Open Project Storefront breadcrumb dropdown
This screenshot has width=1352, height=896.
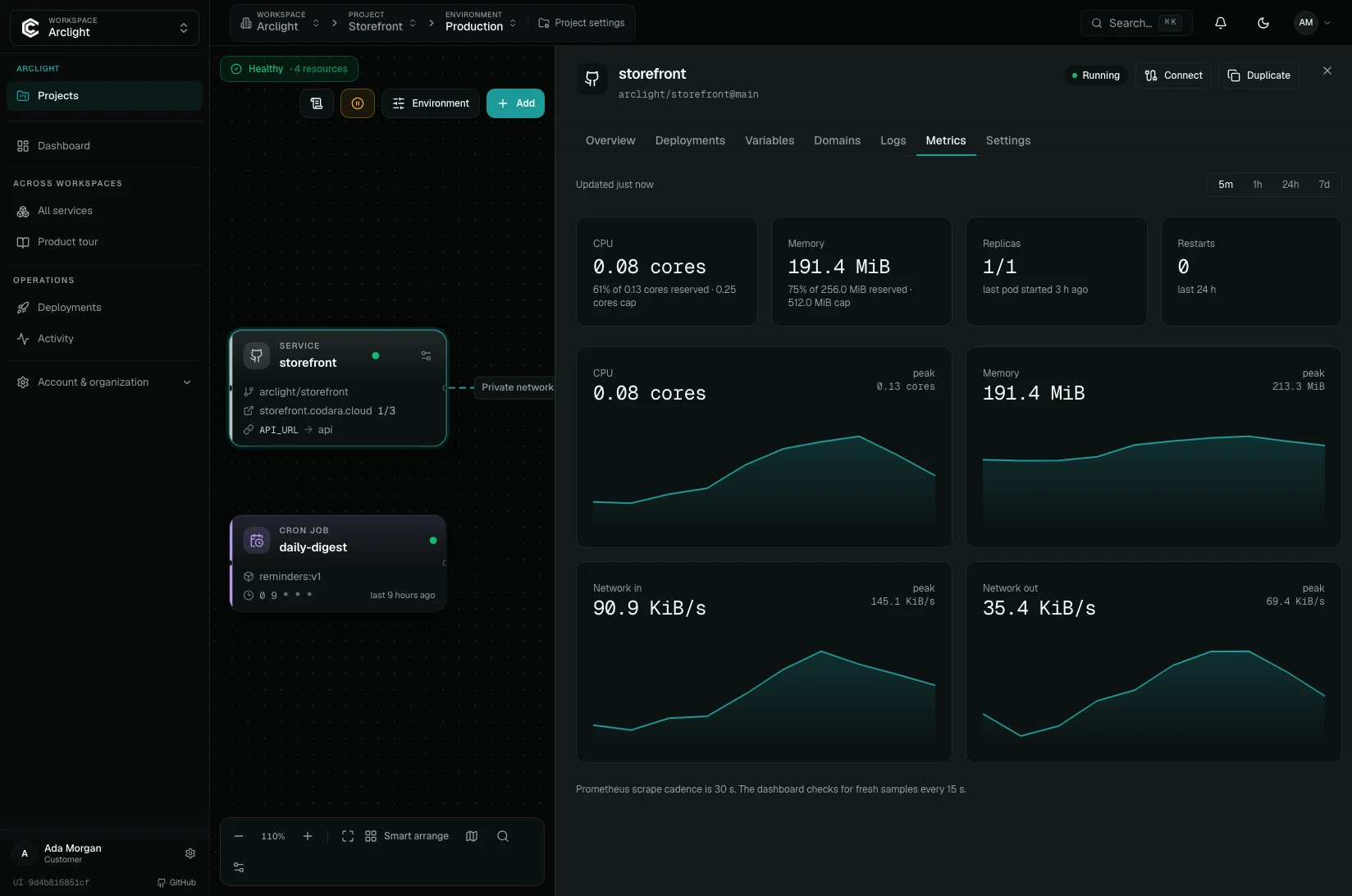[x=382, y=22]
